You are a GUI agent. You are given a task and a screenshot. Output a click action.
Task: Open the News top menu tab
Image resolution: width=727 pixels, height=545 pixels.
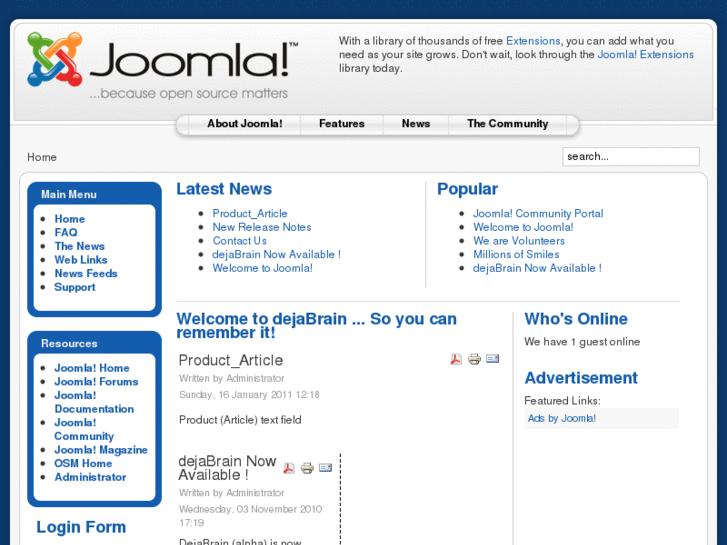tap(416, 124)
